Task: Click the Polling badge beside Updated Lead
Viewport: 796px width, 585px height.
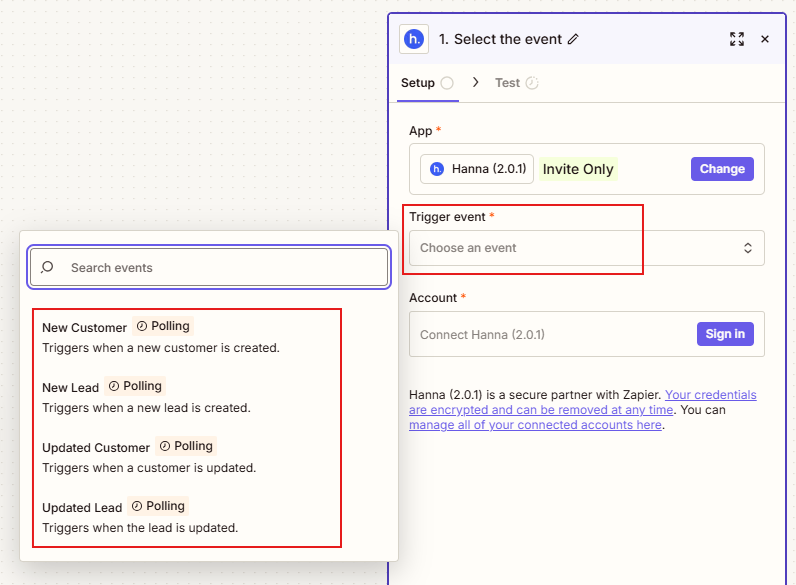Action: click(x=158, y=506)
